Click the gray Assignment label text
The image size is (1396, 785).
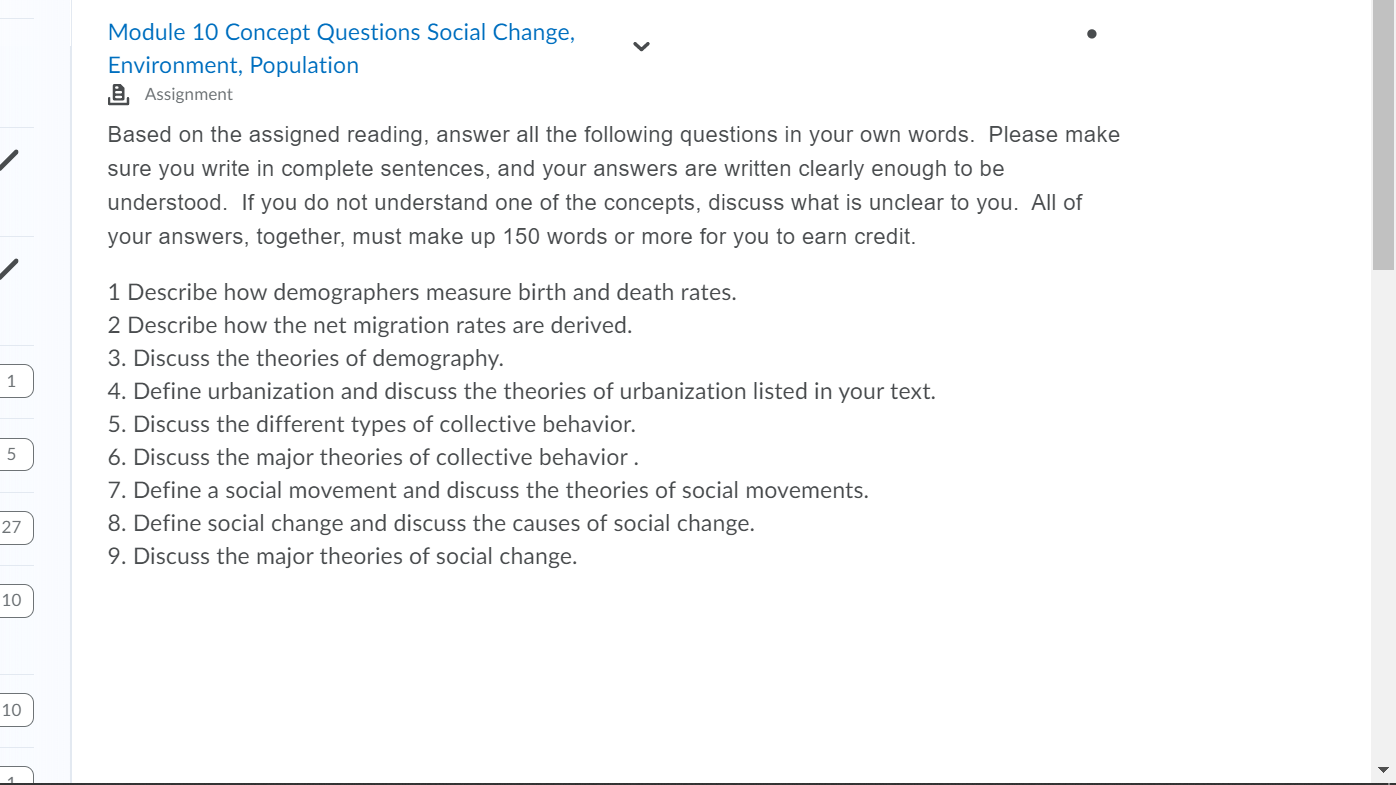tap(188, 94)
